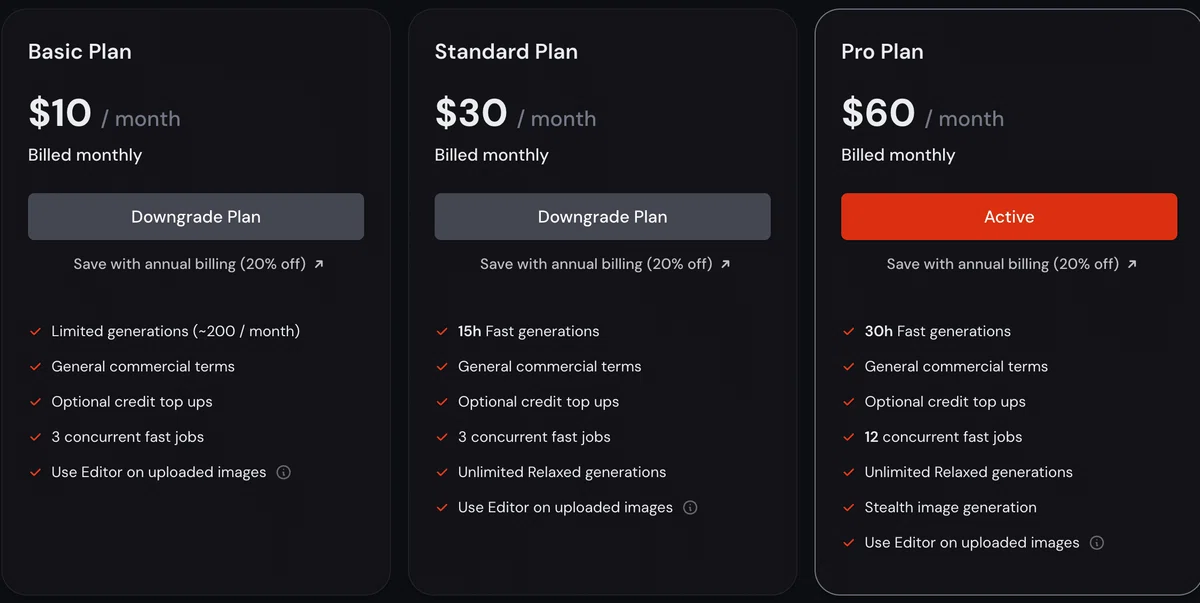Click checkmark beside 15h Fast generations

[442, 331]
